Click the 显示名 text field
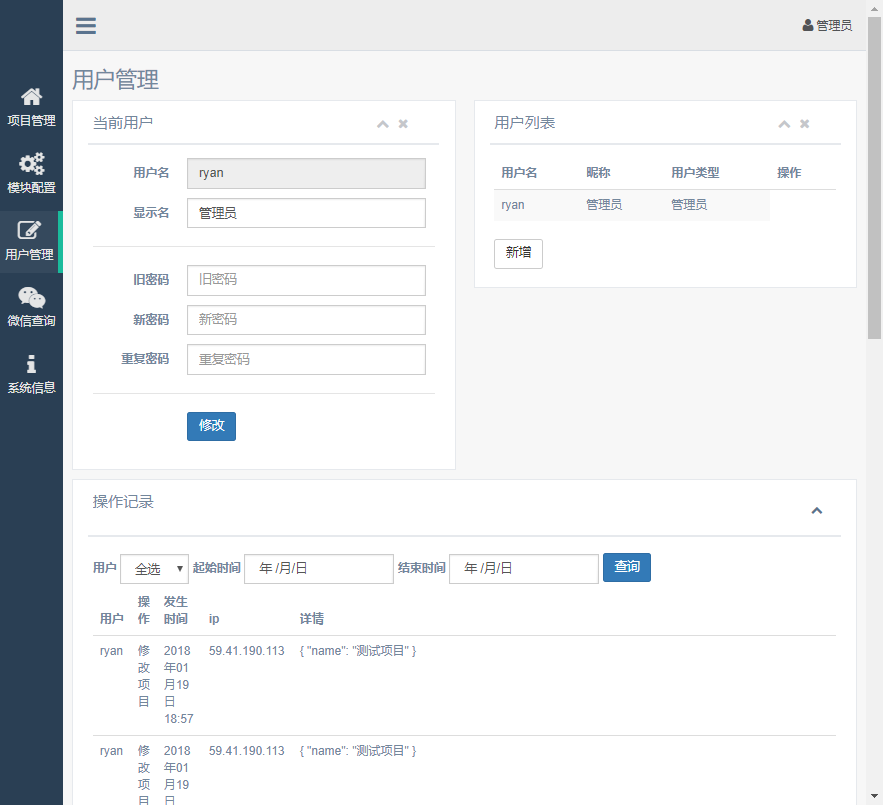The width and height of the screenshot is (883, 805). click(x=306, y=213)
